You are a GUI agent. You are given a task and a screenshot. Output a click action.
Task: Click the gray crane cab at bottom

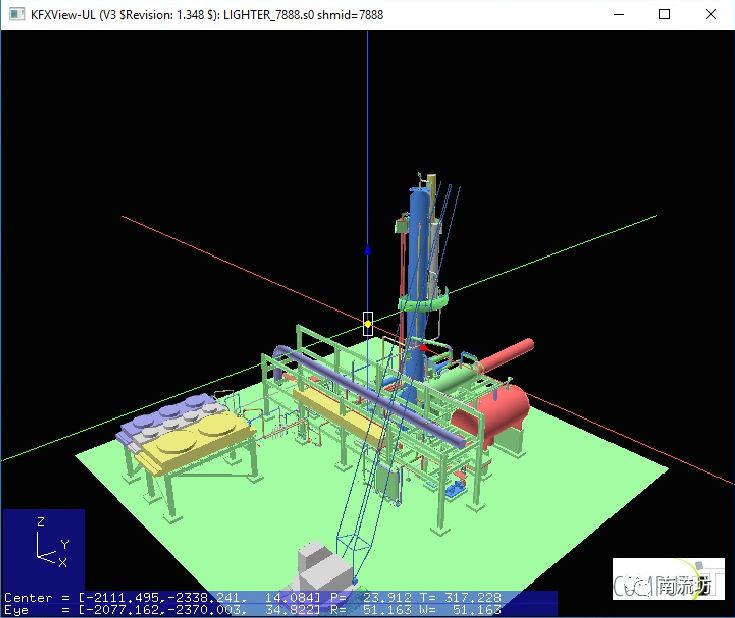point(320,568)
